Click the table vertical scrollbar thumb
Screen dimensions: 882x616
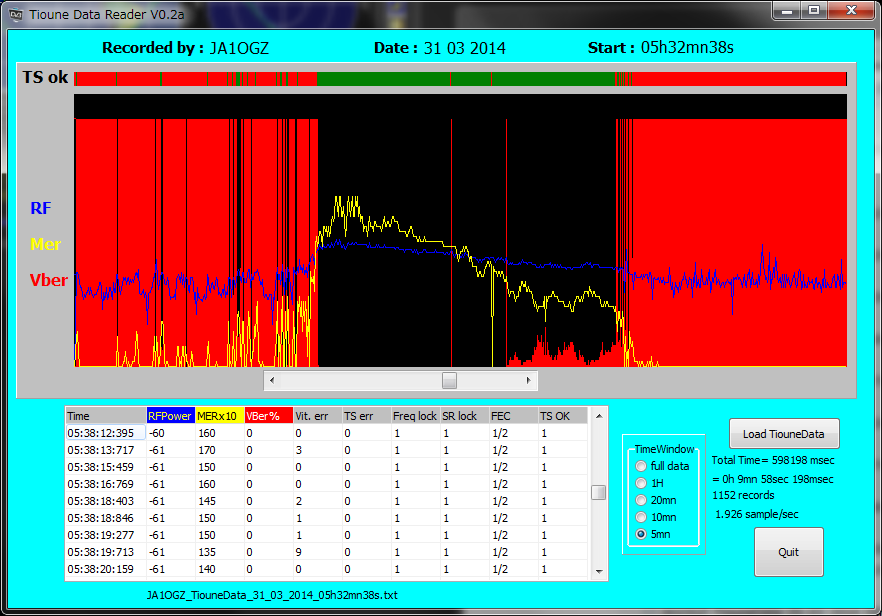[598, 492]
